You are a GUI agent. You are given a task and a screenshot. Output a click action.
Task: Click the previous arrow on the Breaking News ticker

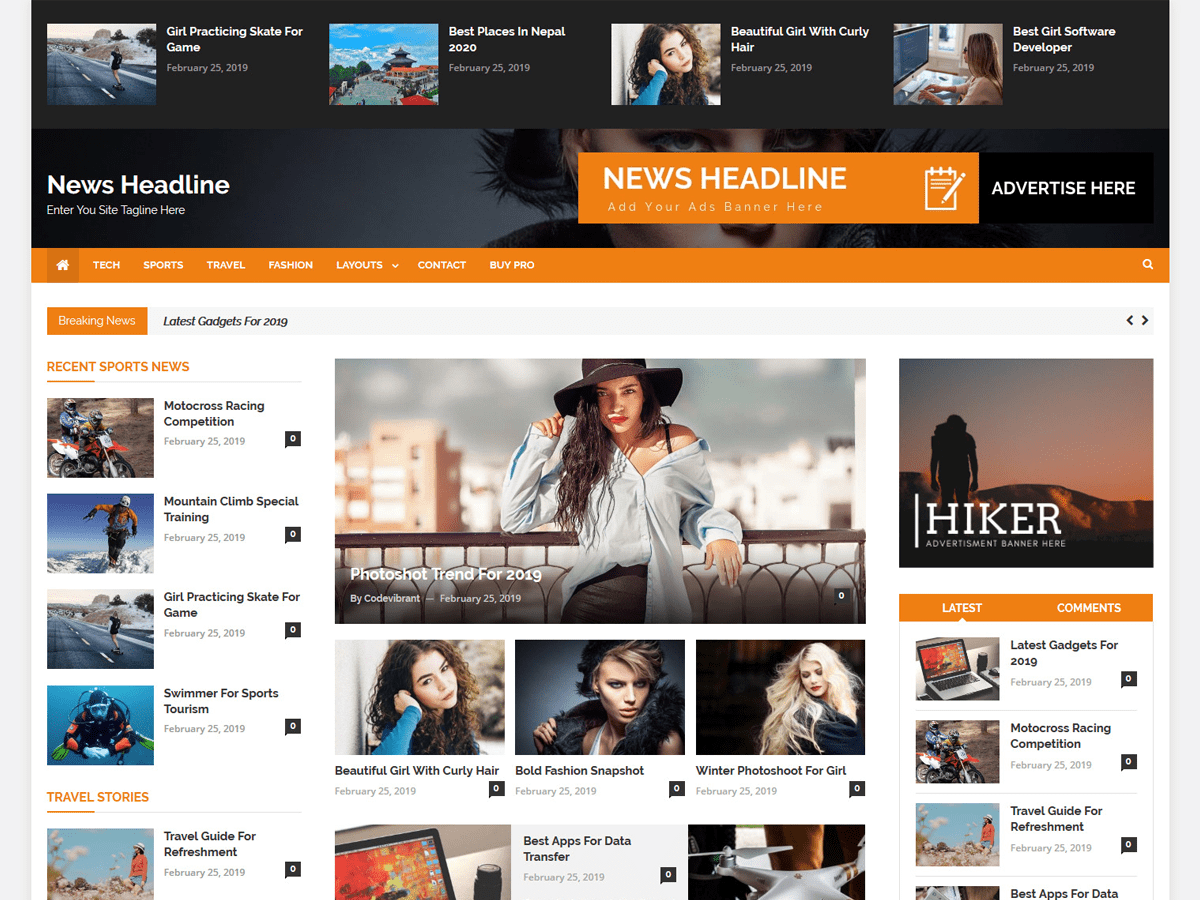click(x=1131, y=320)
